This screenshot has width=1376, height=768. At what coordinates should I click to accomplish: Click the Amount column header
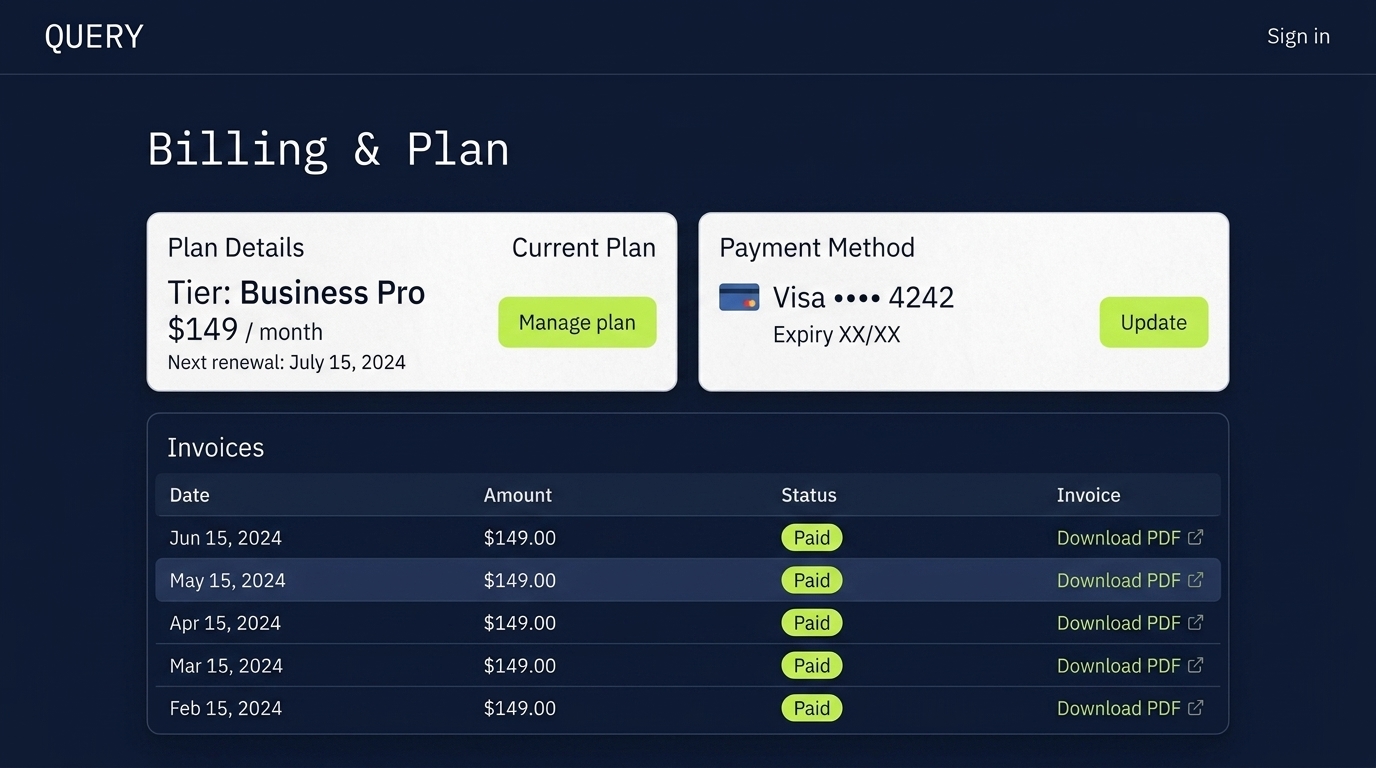(517, 495)
